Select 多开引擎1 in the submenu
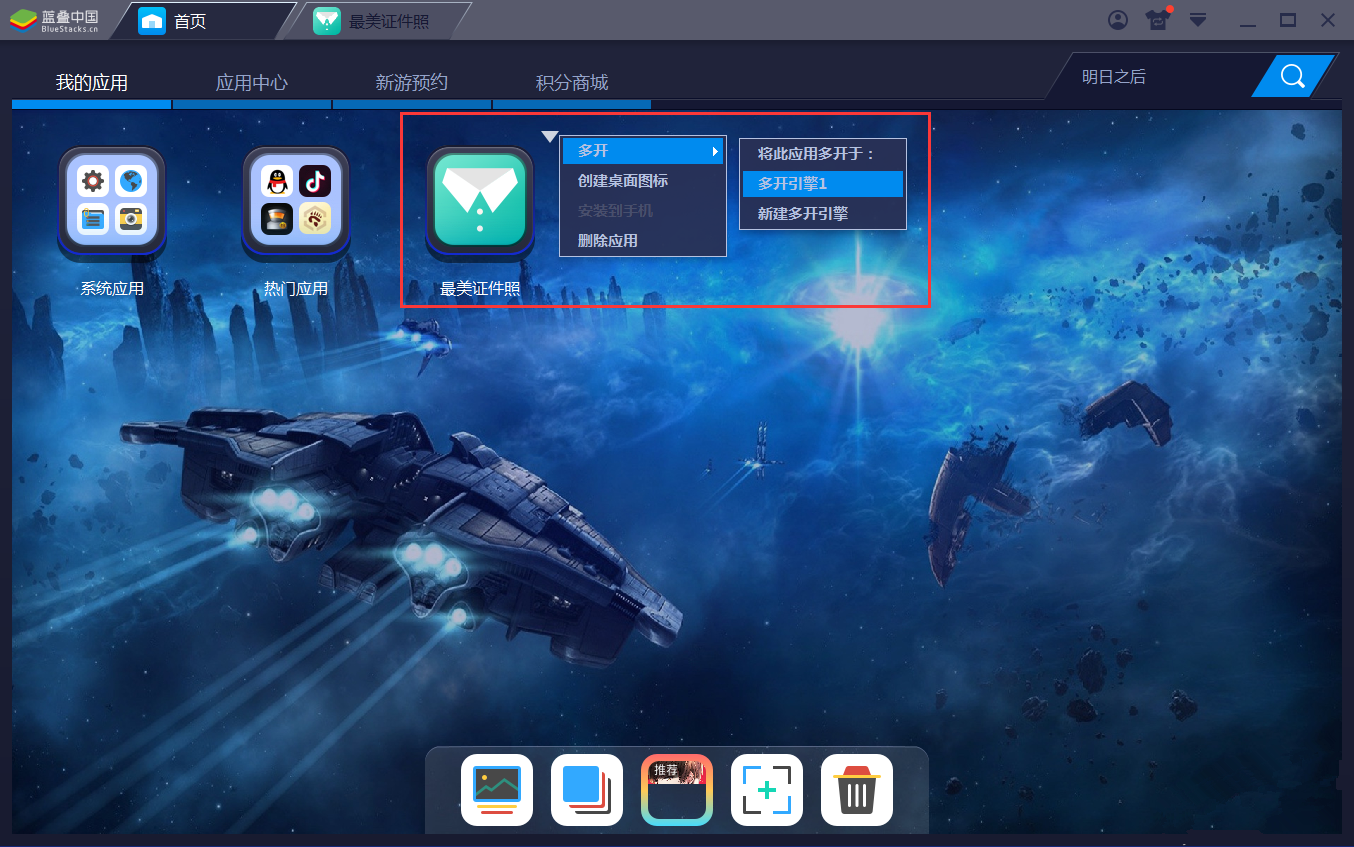 pyautogui.click(x=823, y=184)
